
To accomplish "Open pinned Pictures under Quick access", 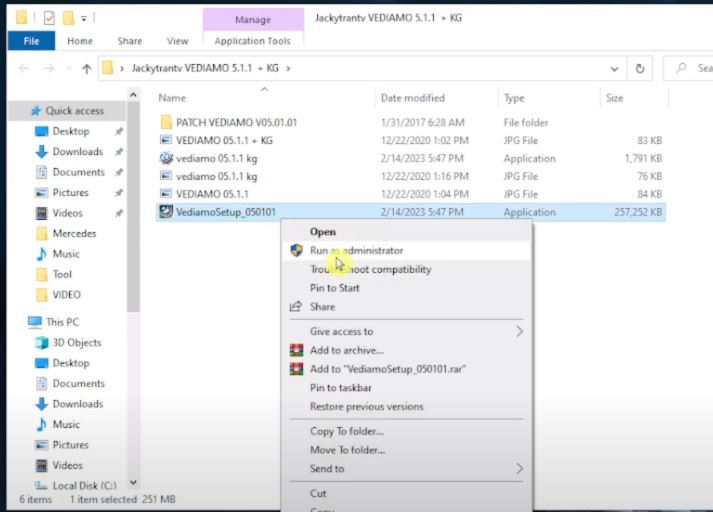I will point(70,192).
